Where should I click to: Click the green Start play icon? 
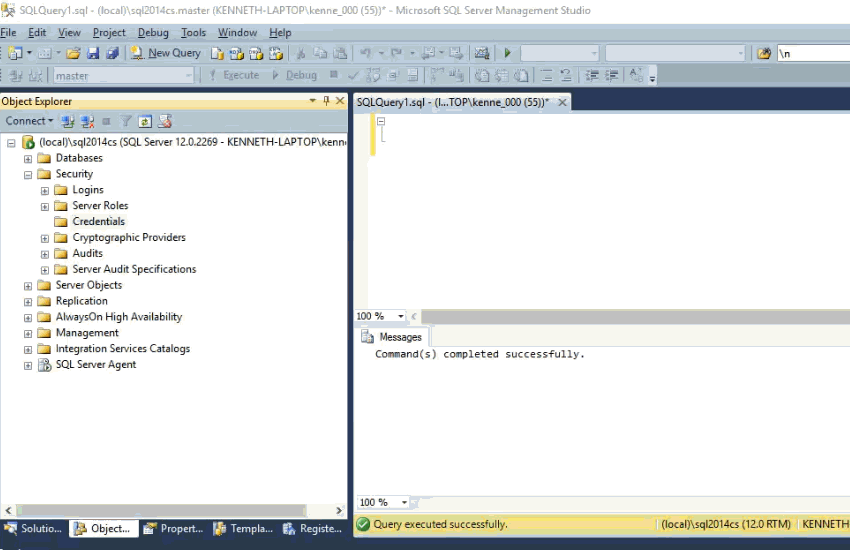[507, 53]
